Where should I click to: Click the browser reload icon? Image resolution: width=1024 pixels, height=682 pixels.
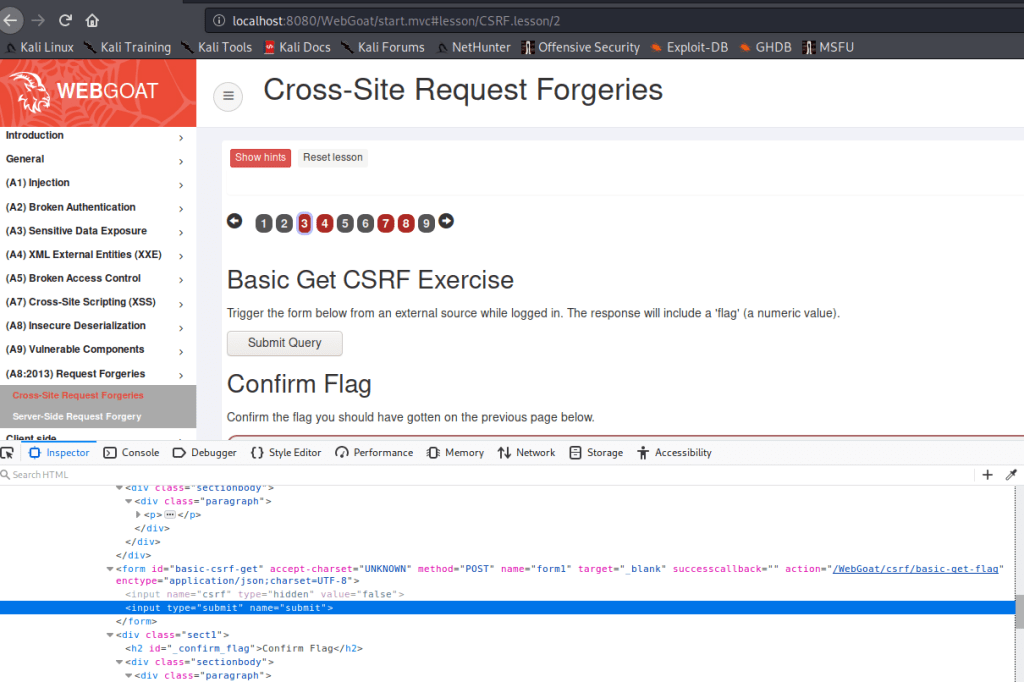click(x=66, y=20)
